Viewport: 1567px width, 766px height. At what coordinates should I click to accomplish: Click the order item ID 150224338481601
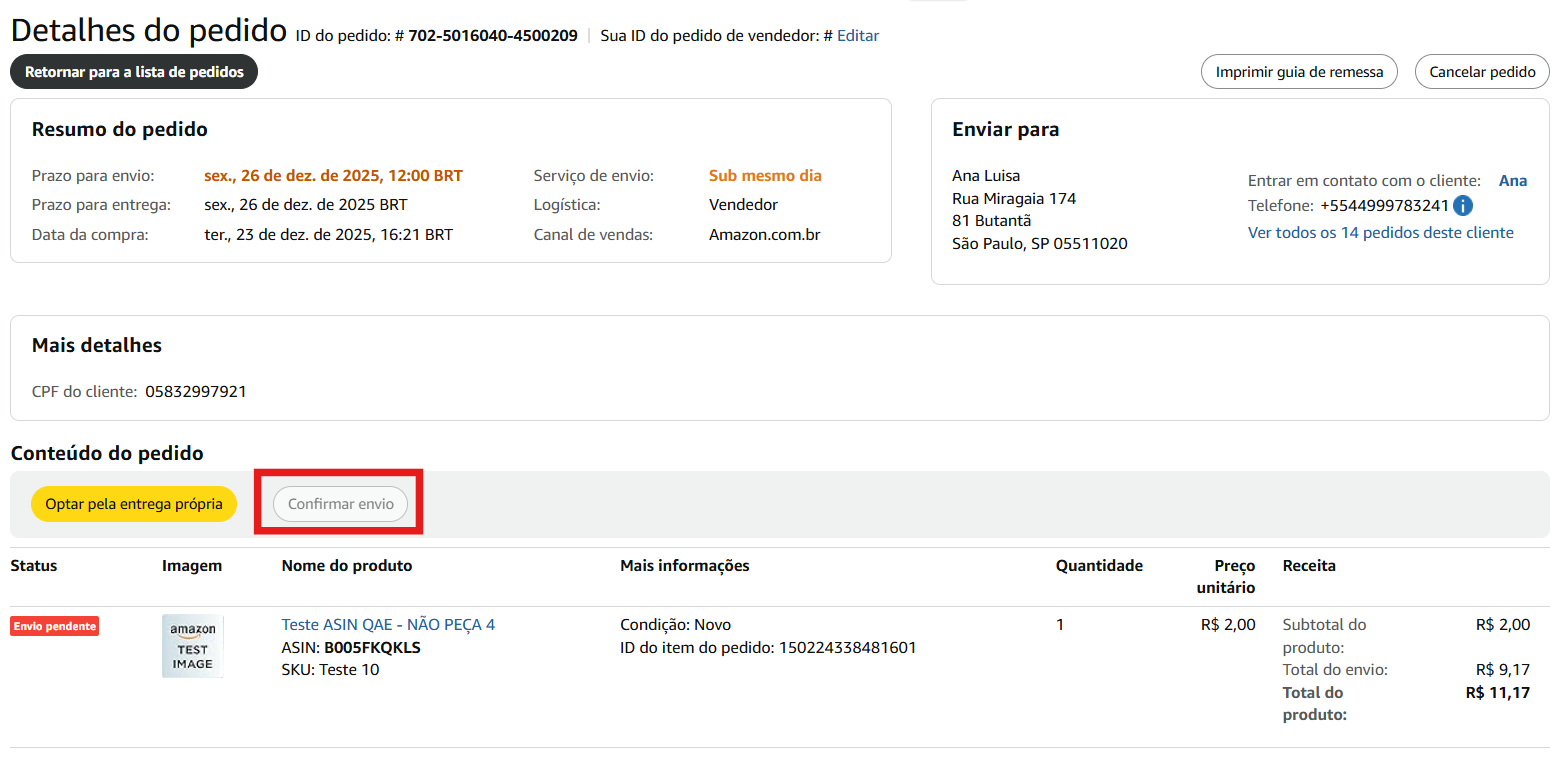[847, 647]
